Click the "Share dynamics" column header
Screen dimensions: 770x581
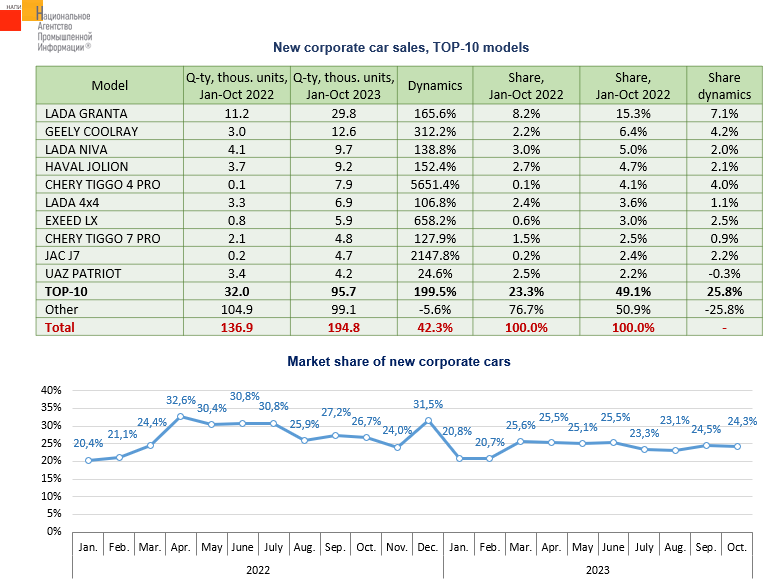coord(723,85)
